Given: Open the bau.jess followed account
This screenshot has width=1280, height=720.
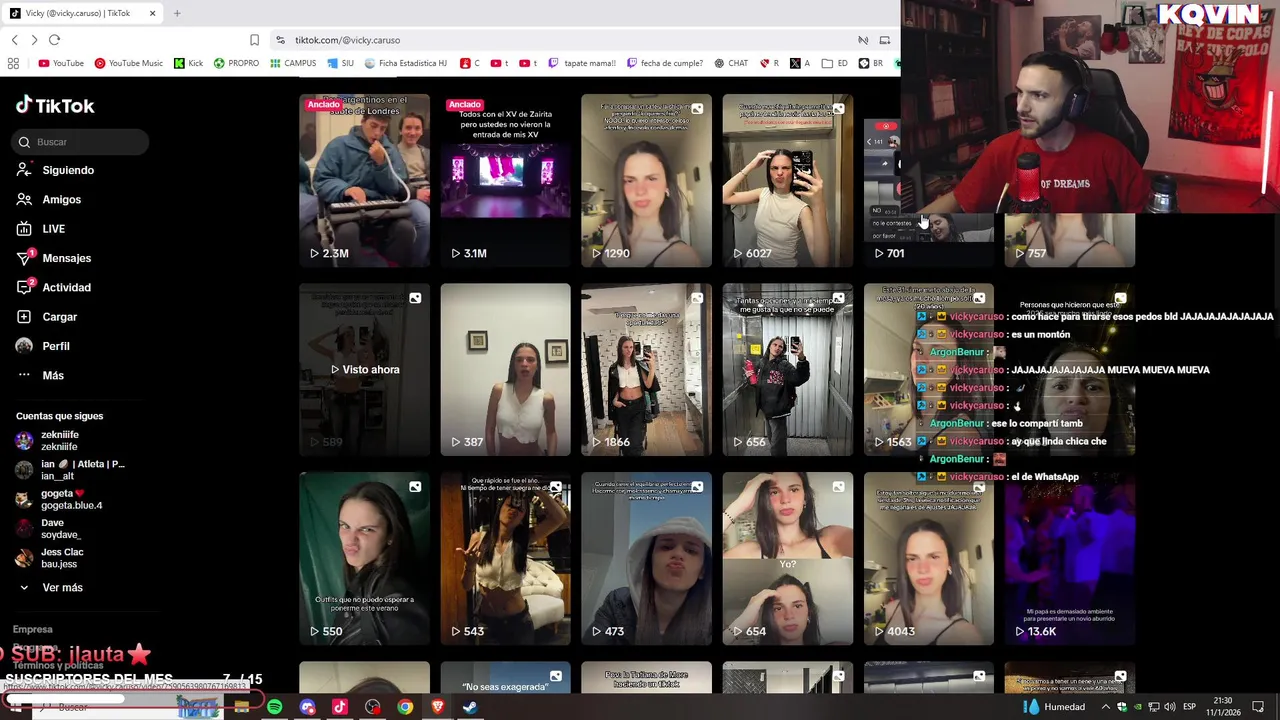Looking at the screenshot, I should click(x=50, y=558).
